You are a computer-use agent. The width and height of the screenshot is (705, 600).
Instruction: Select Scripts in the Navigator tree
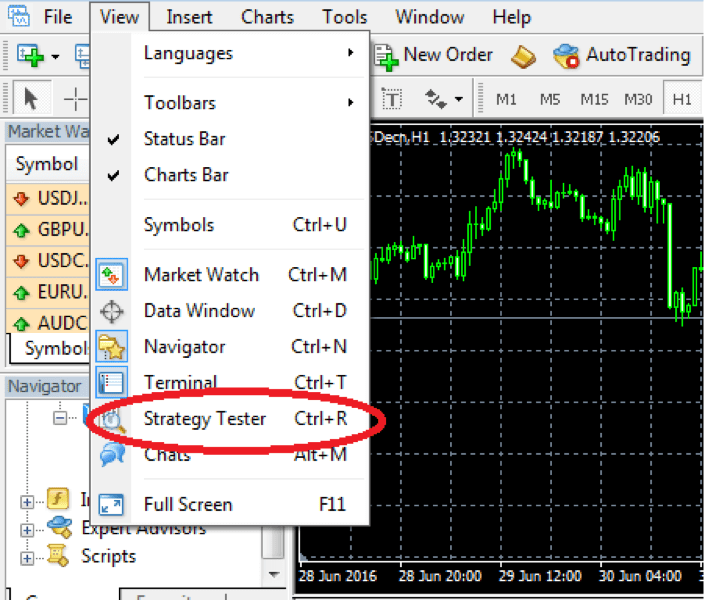(x=108, y=556)
